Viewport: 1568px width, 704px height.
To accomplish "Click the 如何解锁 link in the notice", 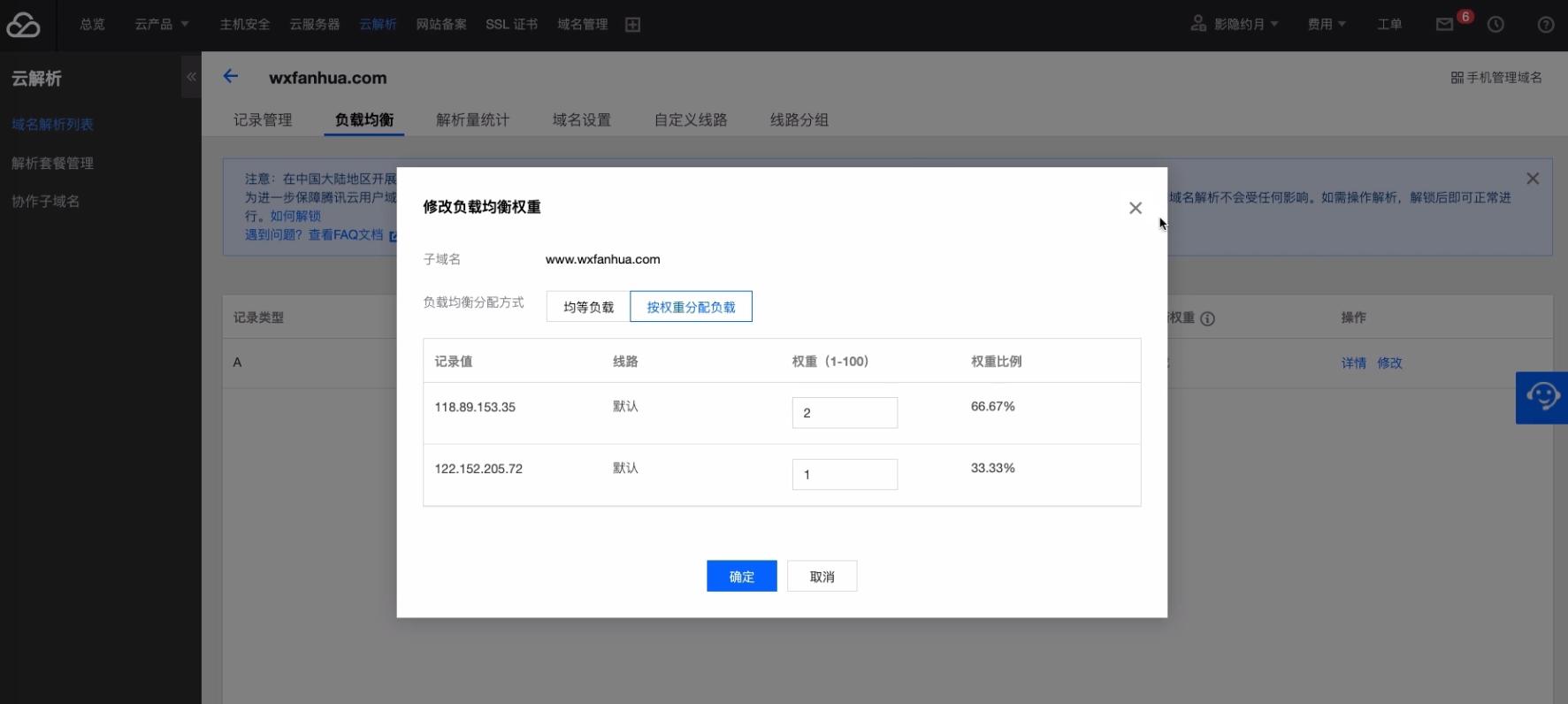I will click(x=295, y=216).
